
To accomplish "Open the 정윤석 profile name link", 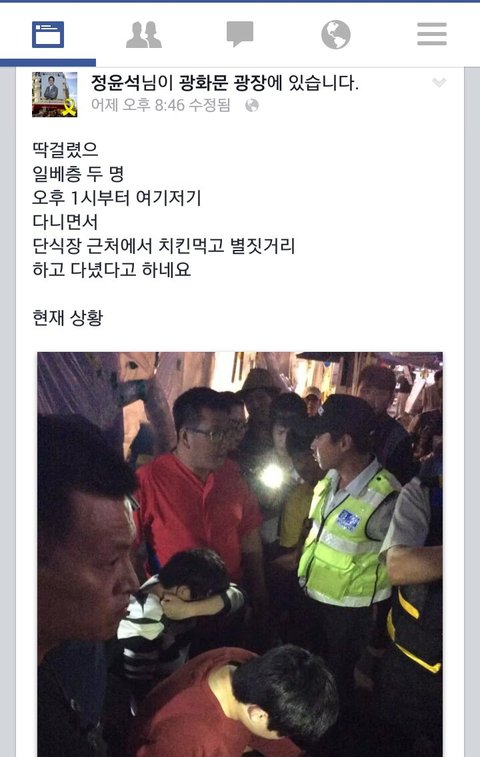I will (x=115, y=83).
